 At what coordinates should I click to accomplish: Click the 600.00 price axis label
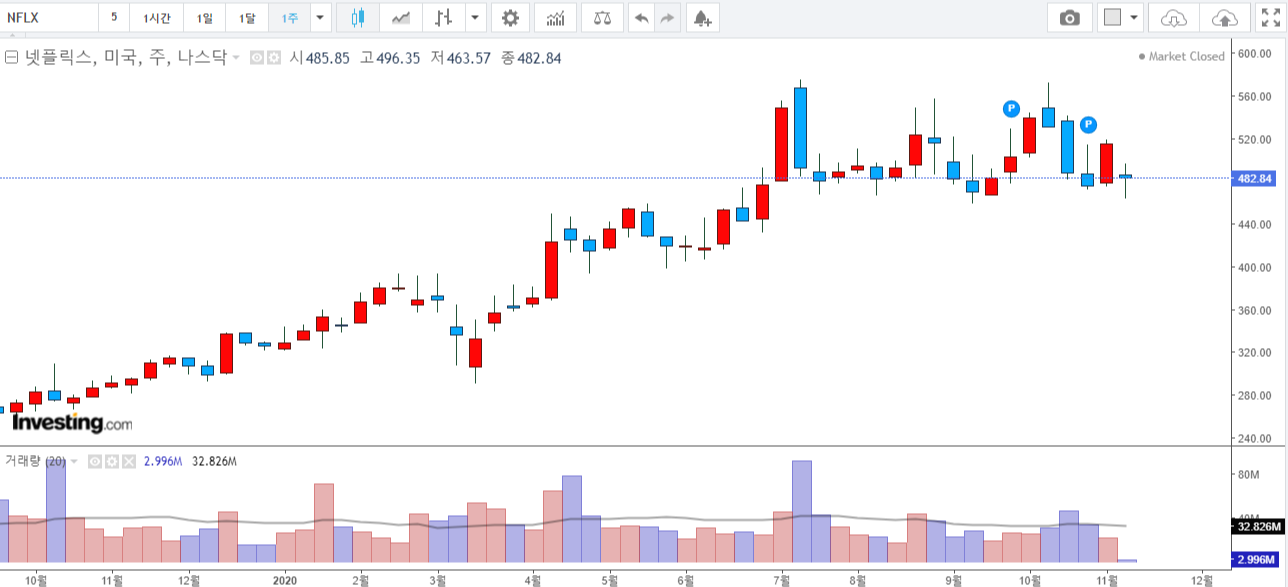coord(1254,54)
